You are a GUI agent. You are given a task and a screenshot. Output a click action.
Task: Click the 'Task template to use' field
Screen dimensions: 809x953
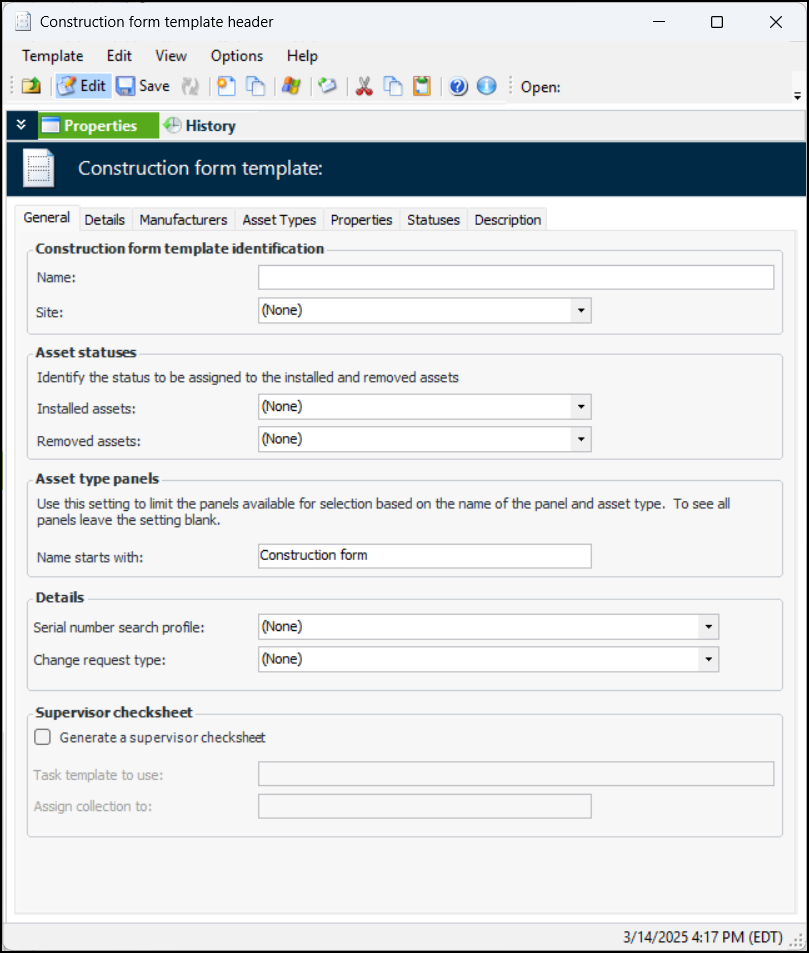coord(516,774)
